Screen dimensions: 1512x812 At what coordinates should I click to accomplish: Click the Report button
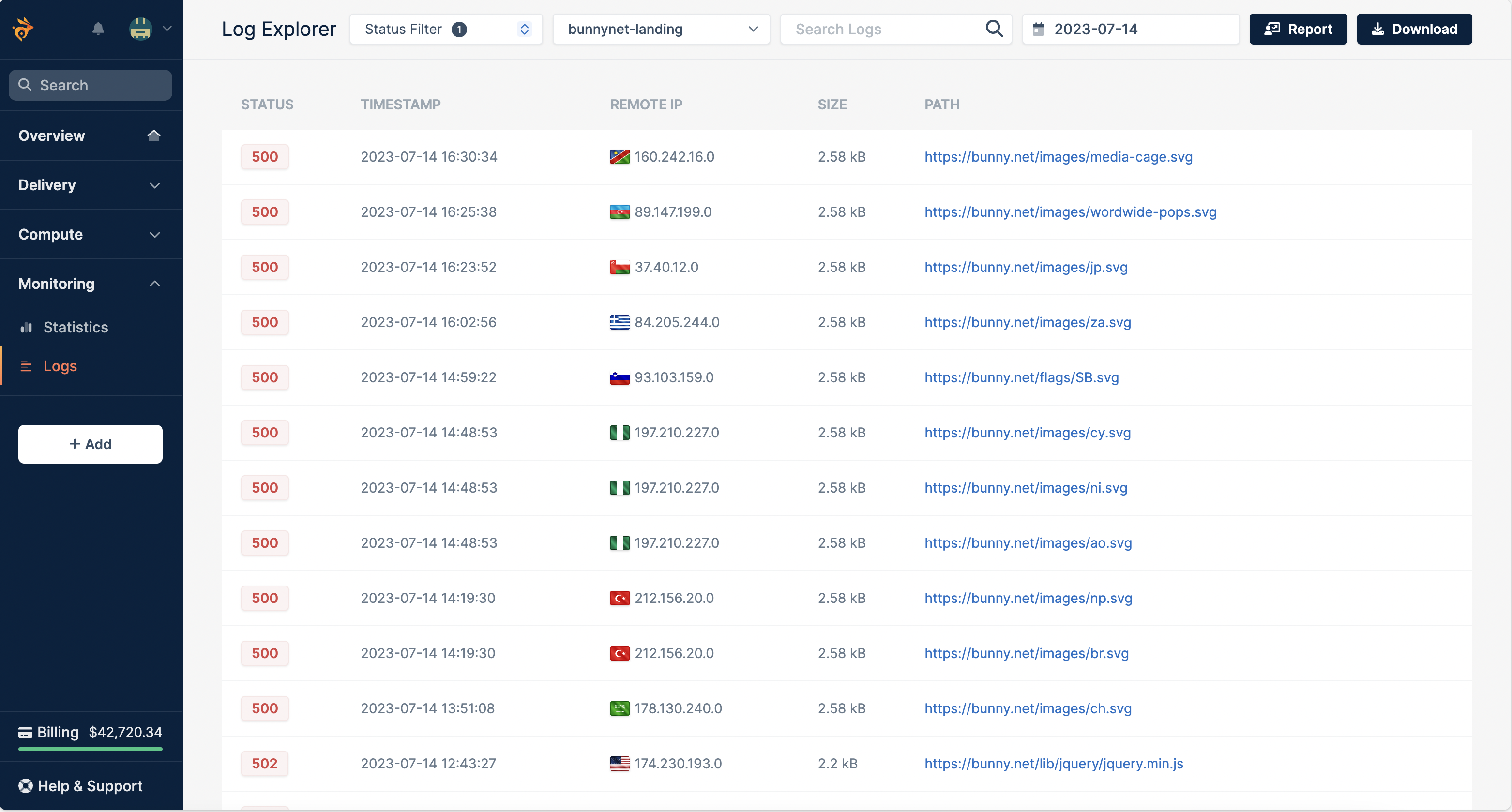[x=1298, y=29]
